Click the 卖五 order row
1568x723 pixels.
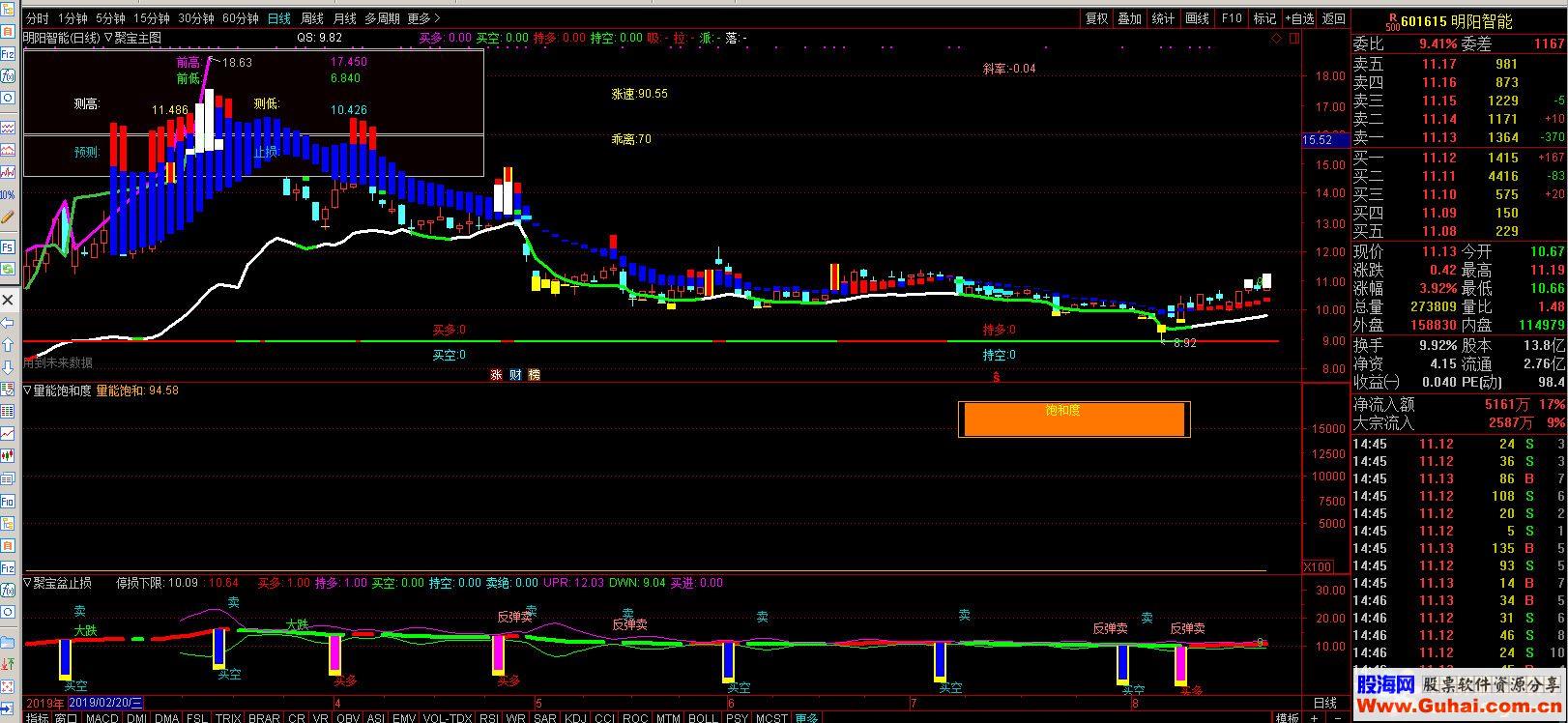pos(1459,64)
